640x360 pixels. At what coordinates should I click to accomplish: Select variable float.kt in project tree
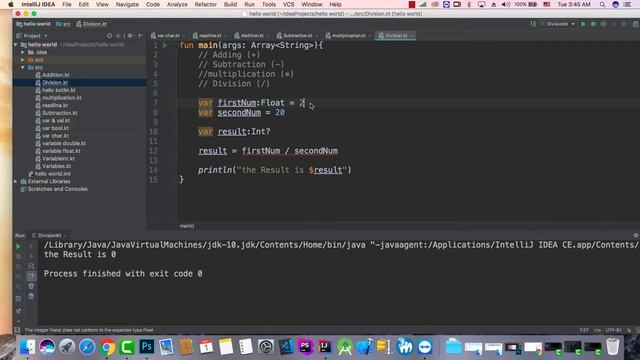pyautogui.click(x=61, y=151)
